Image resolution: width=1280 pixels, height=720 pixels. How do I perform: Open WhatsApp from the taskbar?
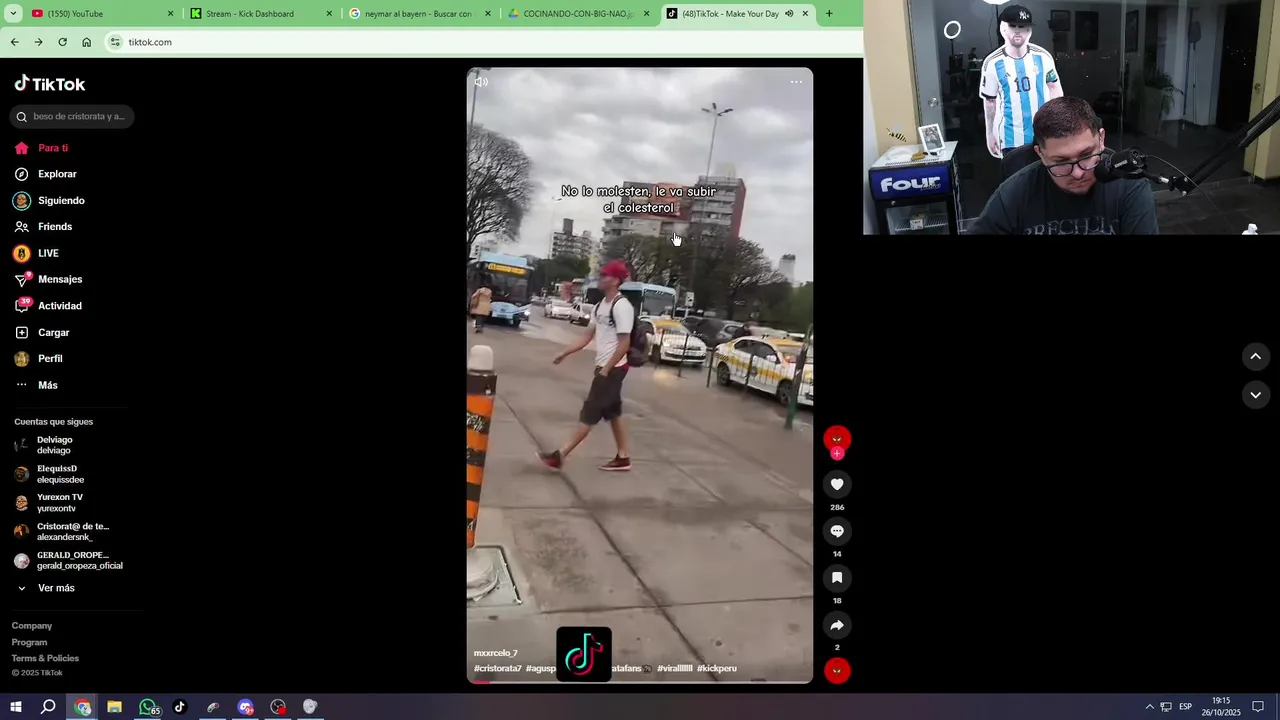(148, 707)
